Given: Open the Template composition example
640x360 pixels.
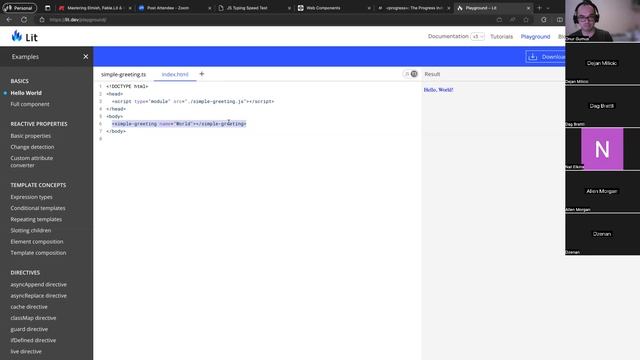Looking at the screenshot, I should tap(38, 253).
